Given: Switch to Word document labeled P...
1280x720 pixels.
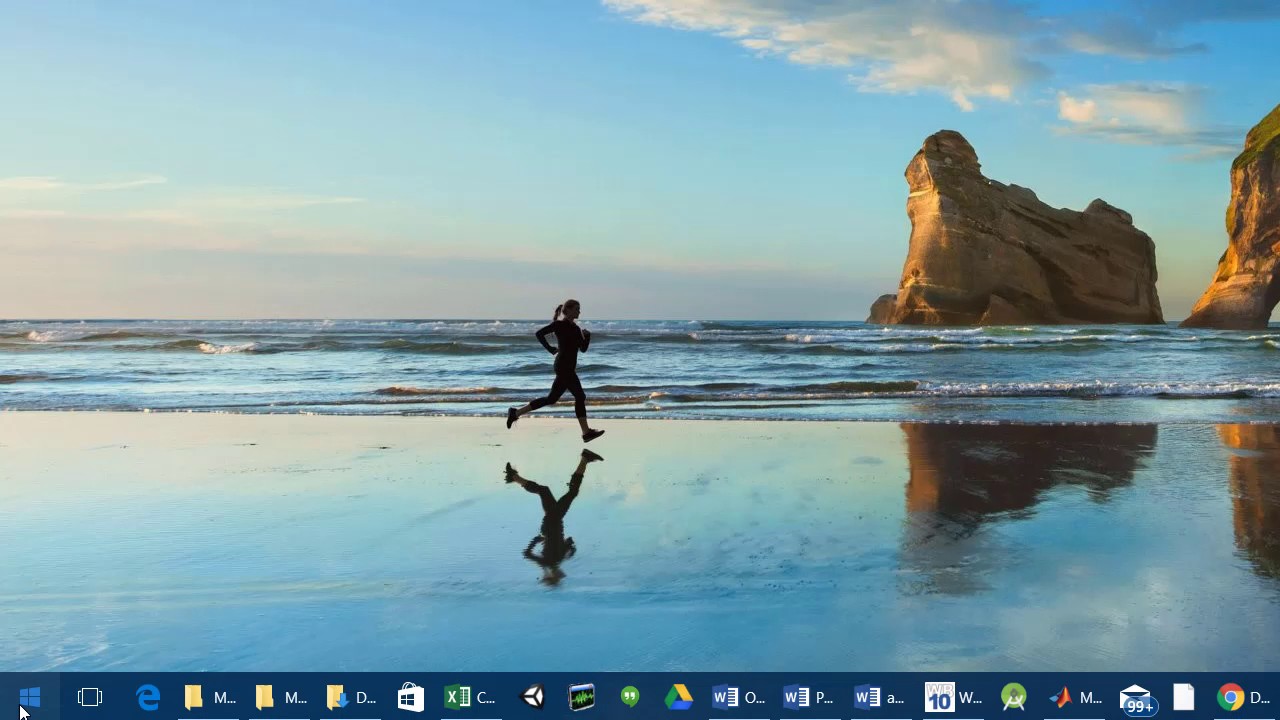Looking at the screenshot, I should pyautogui.click(x=809, y=697).
